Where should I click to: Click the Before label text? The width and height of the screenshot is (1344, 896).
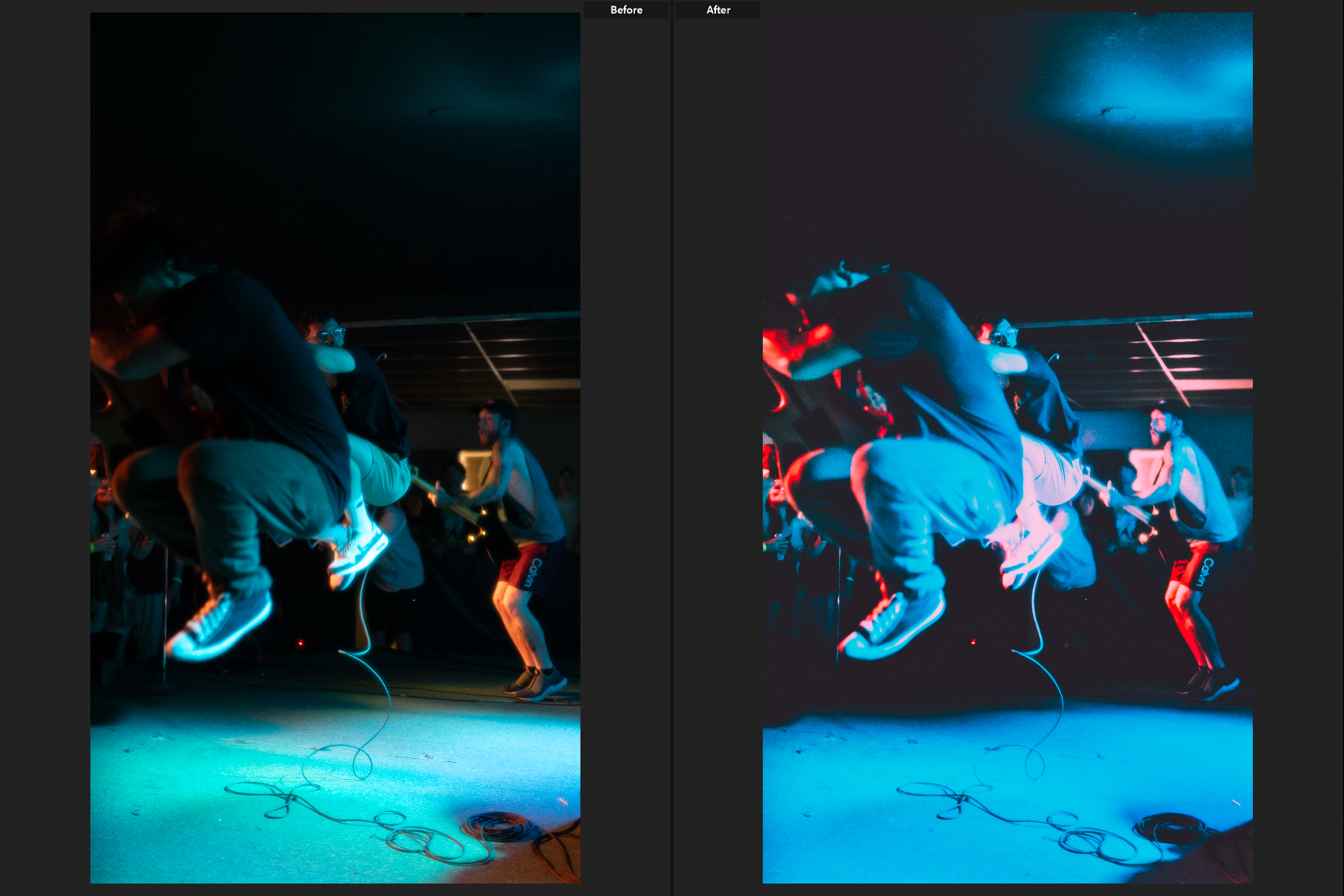coord(625,9)
